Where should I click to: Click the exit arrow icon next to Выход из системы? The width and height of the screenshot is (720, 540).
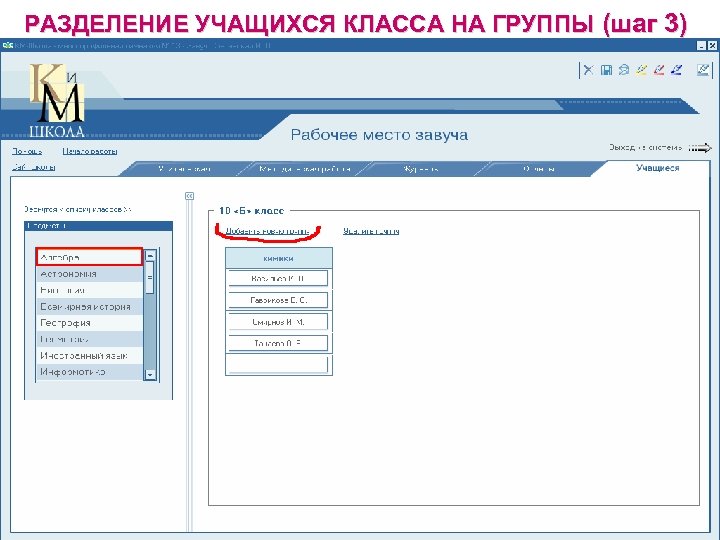coord(700,148)
